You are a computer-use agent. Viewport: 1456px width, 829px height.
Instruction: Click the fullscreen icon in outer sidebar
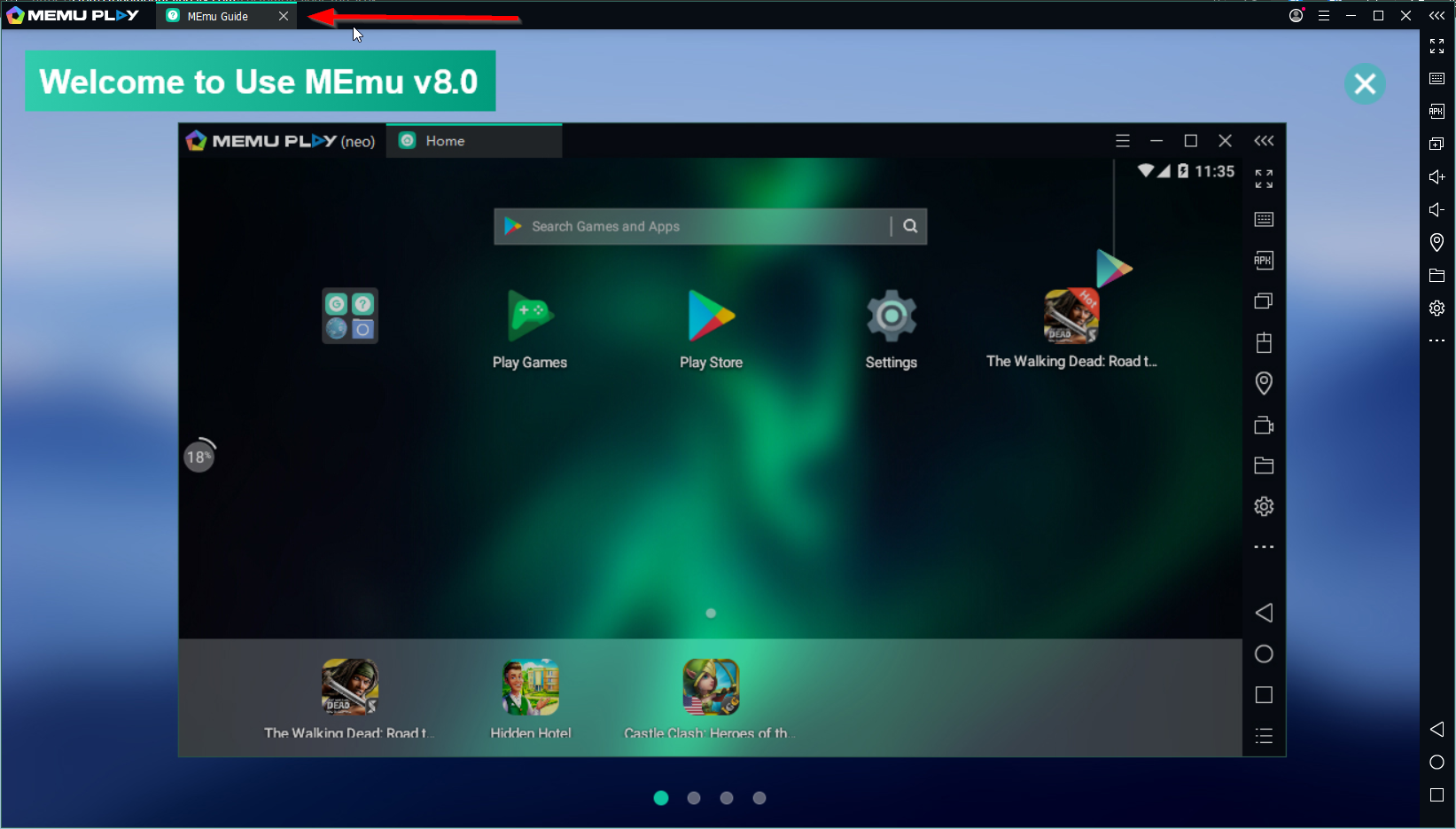tap(1437, 46)
